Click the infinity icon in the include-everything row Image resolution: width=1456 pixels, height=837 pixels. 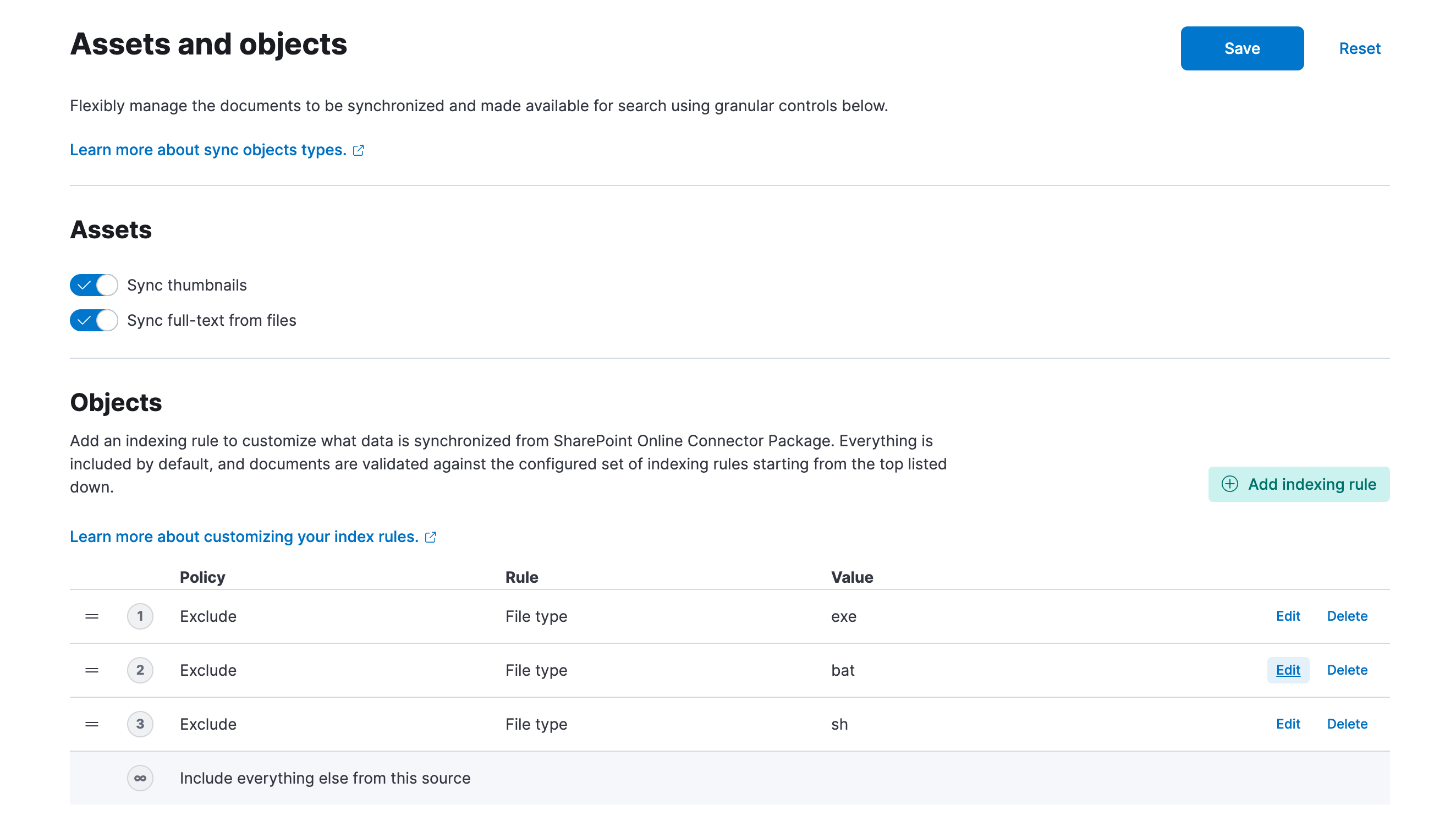pos(140,778)
